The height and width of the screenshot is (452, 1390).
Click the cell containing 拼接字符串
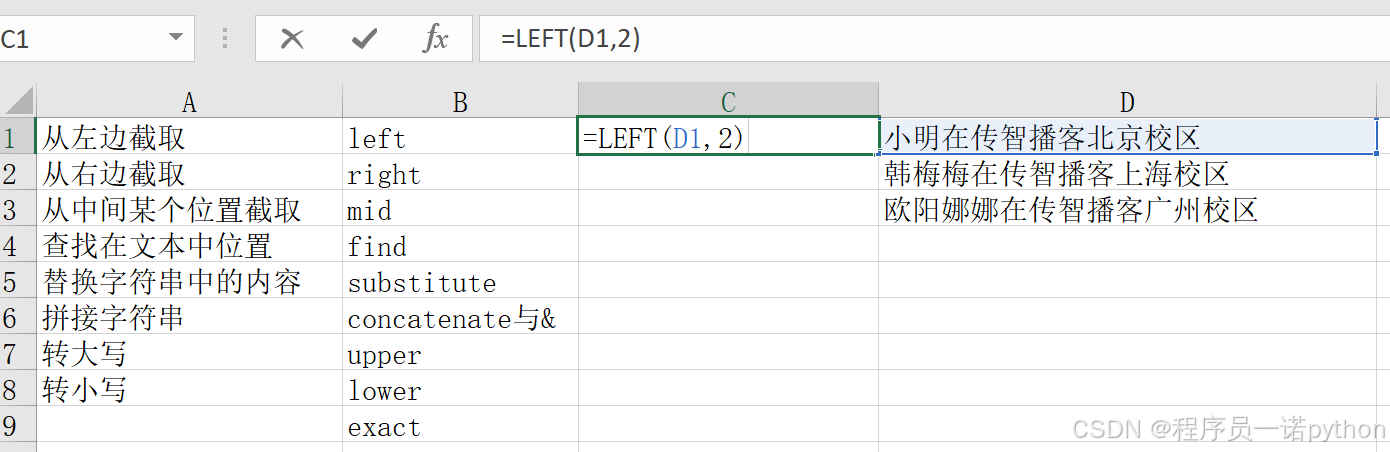point(189,316)
